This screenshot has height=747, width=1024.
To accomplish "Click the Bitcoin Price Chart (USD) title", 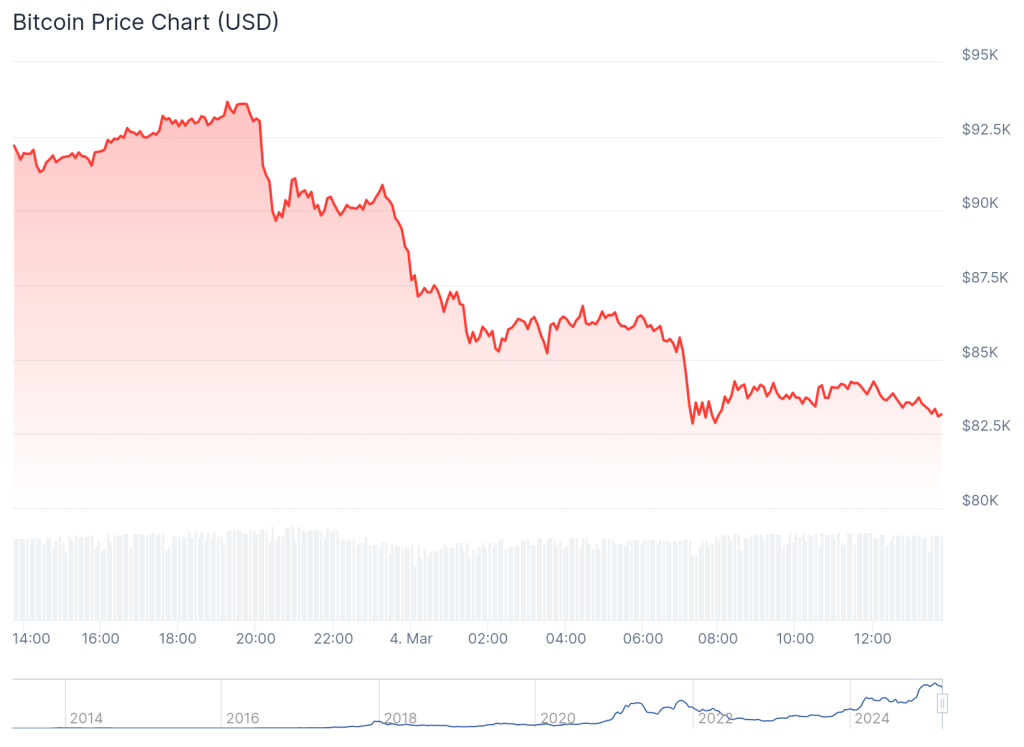I will click(145, 22).
